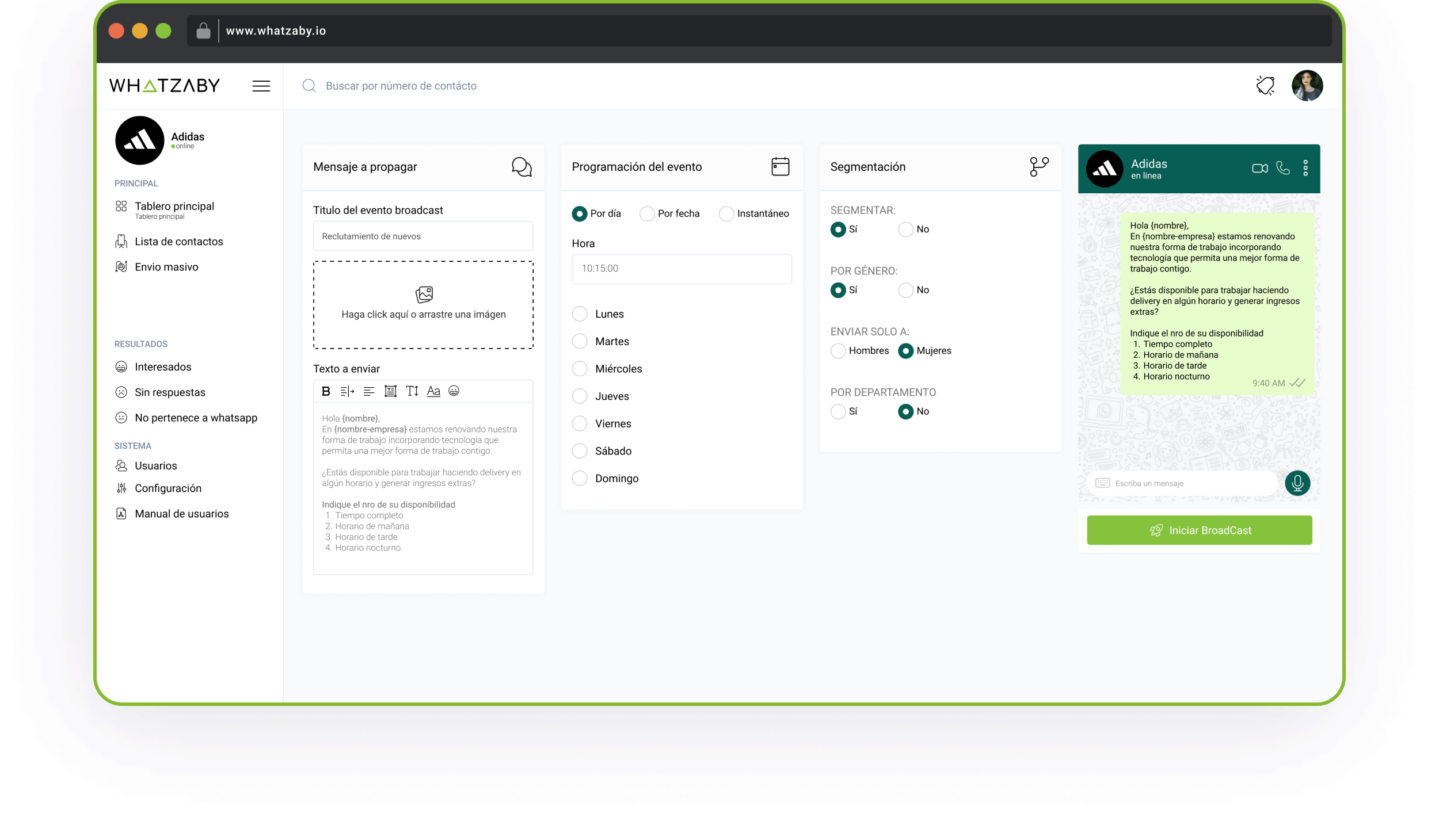1439x840 pixels.
Task: Select the Por fecha scheduling option
Action: tap(647, 213)
